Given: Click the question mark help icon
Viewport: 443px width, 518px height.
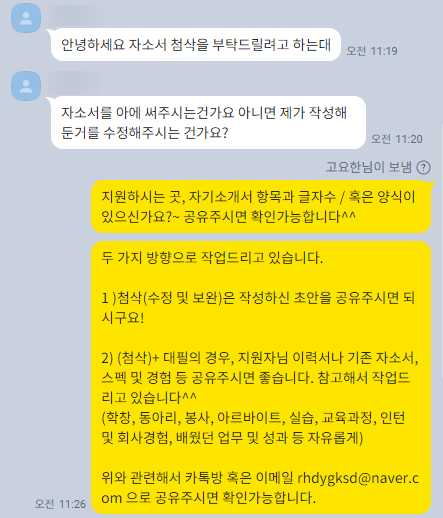Looking at the screenshot, I should tap(423, 167).
